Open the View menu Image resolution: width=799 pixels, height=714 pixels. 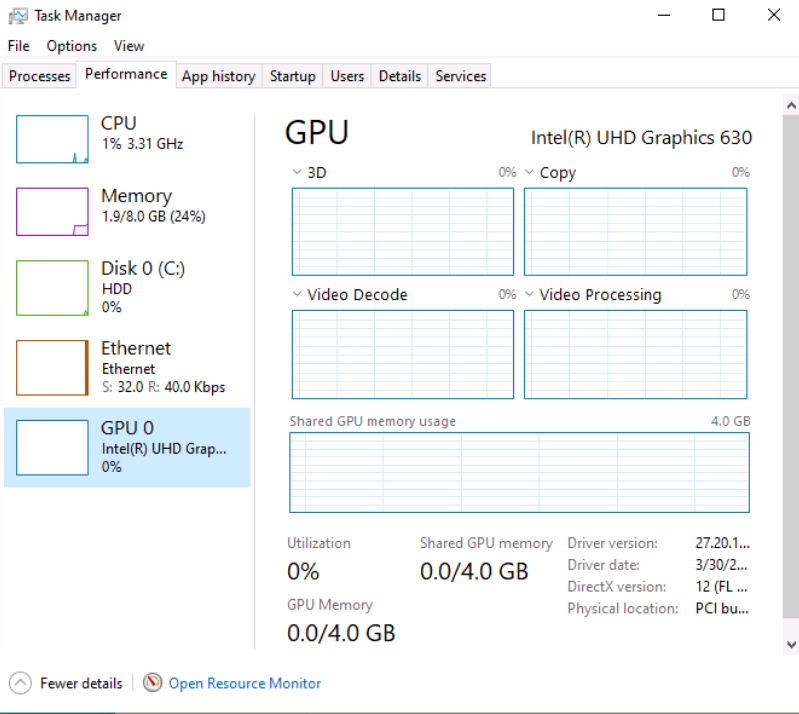(129, 46)
